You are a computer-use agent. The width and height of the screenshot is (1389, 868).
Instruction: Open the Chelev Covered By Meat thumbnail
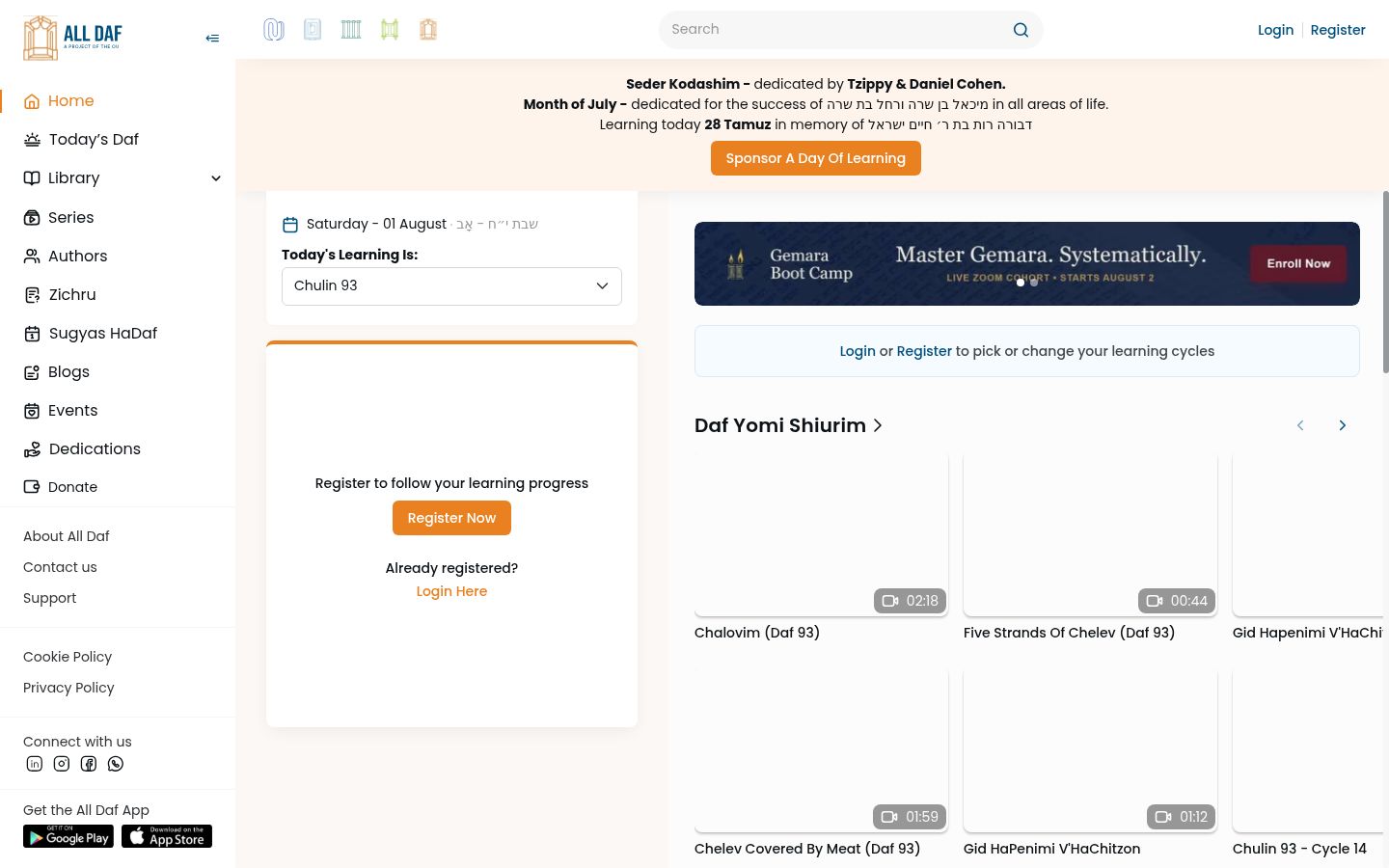point(821,750)
